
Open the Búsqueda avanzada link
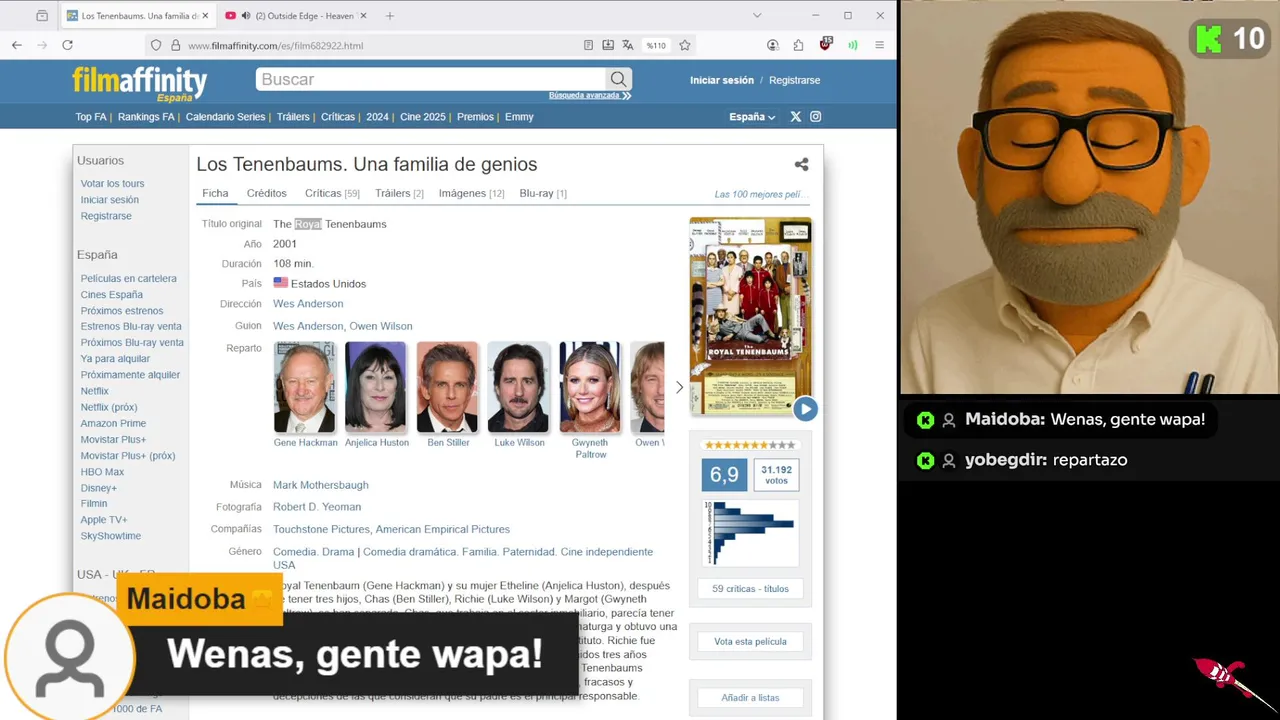tap(590, 95)
